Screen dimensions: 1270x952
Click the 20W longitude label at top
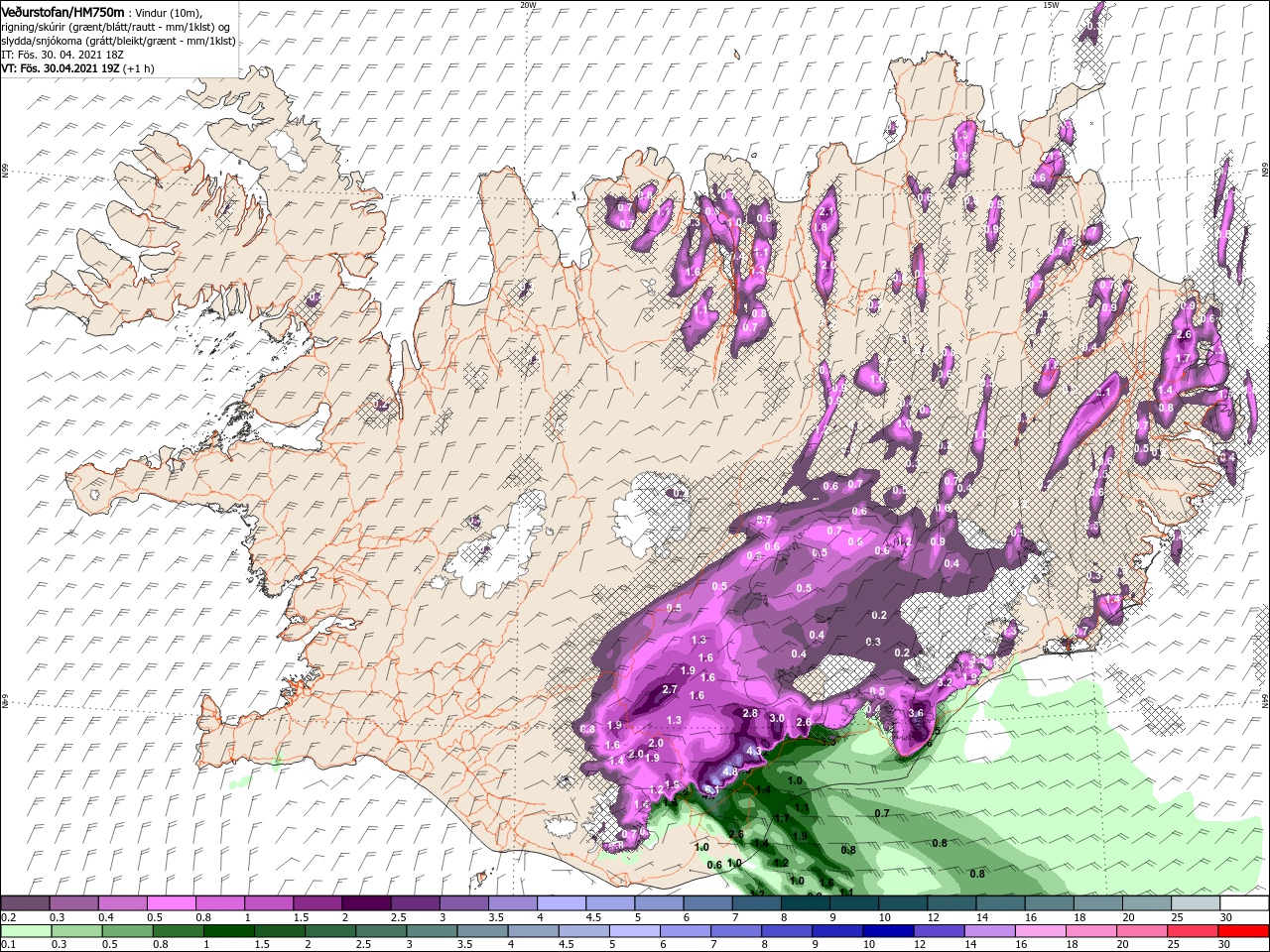coord(528,5)
